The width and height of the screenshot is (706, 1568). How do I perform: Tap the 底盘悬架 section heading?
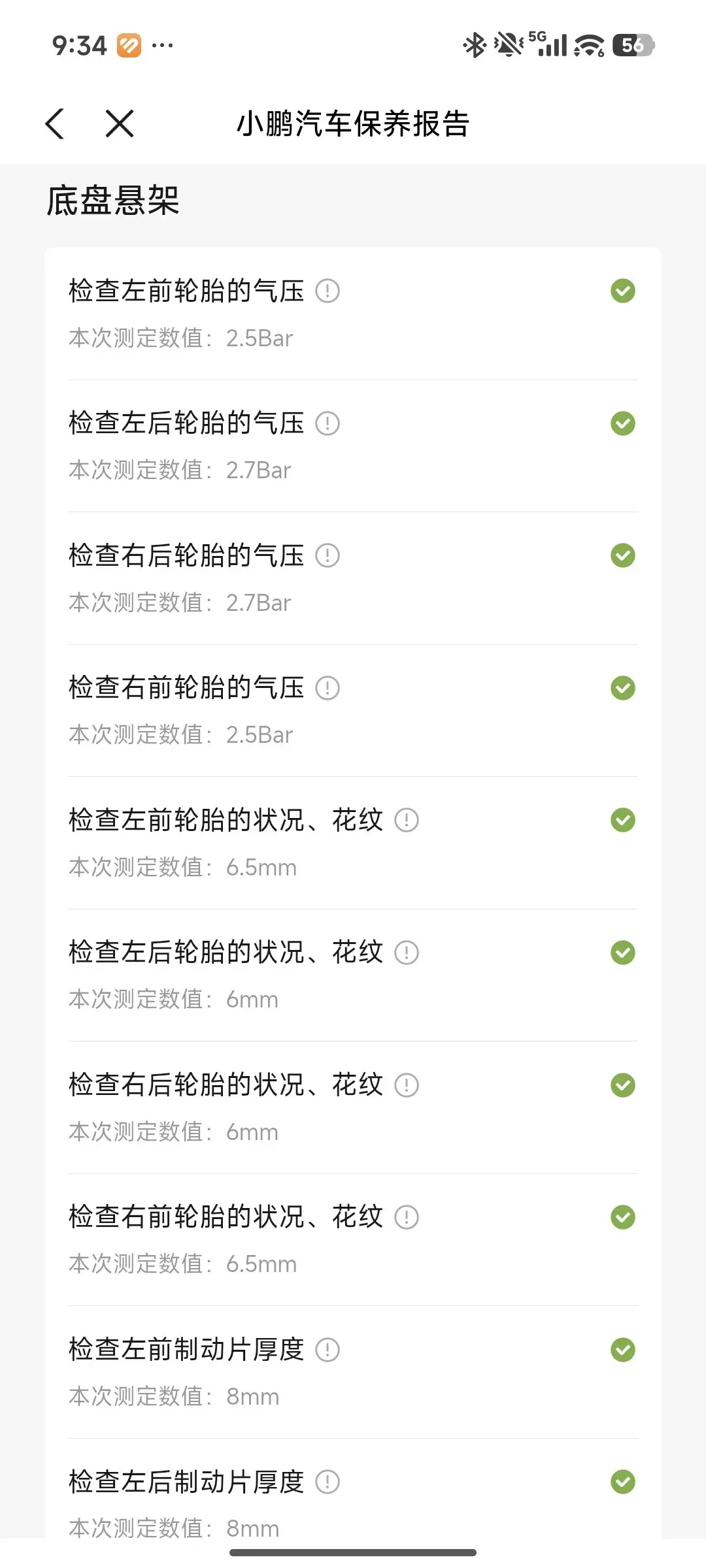(112, 201)
